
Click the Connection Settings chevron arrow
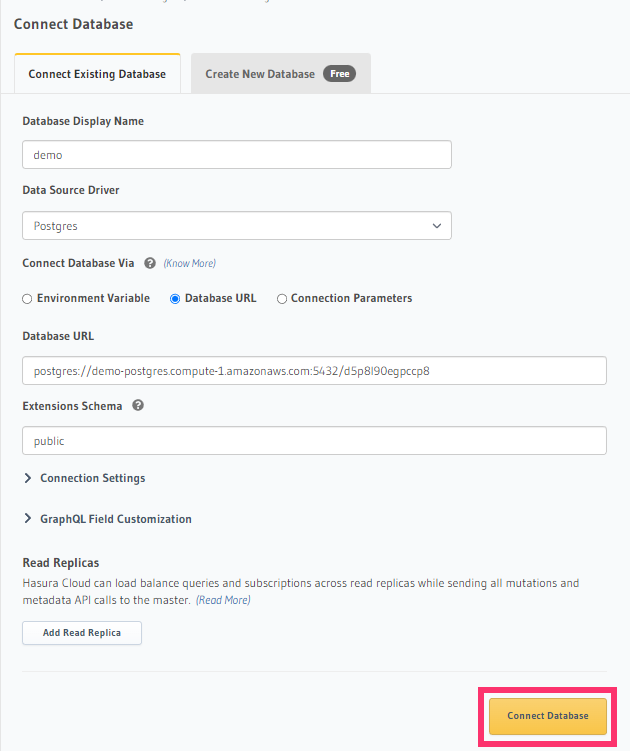(x=28, y=478)
